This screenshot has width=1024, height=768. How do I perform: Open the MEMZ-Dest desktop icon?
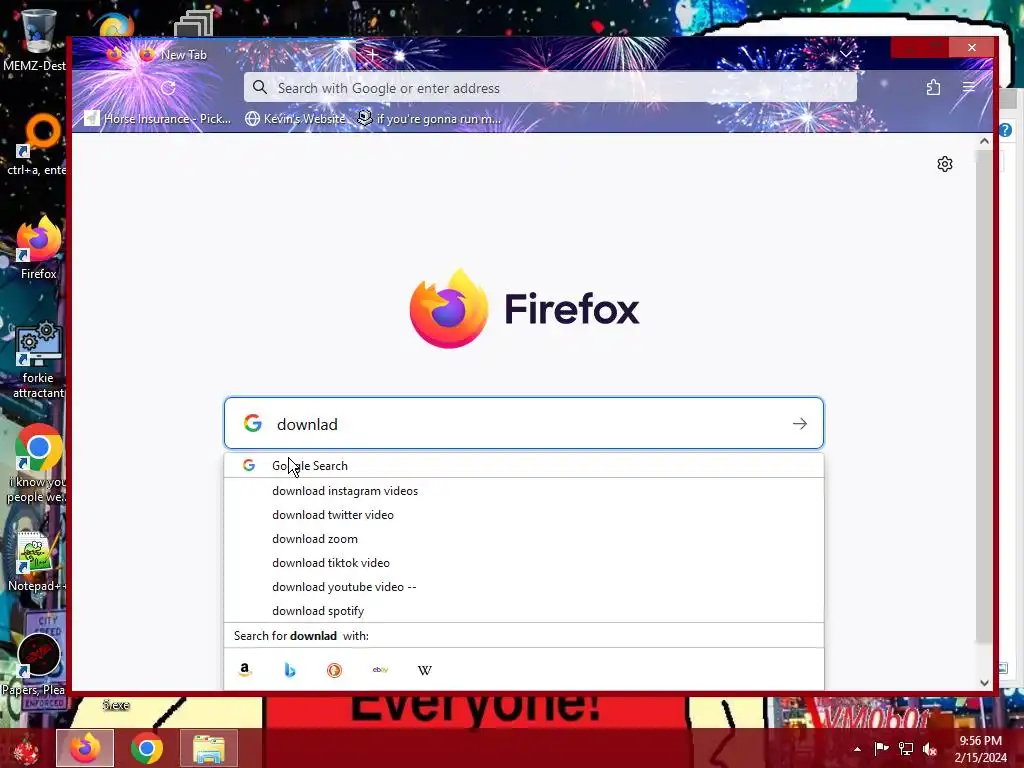[x=37, y=39]
